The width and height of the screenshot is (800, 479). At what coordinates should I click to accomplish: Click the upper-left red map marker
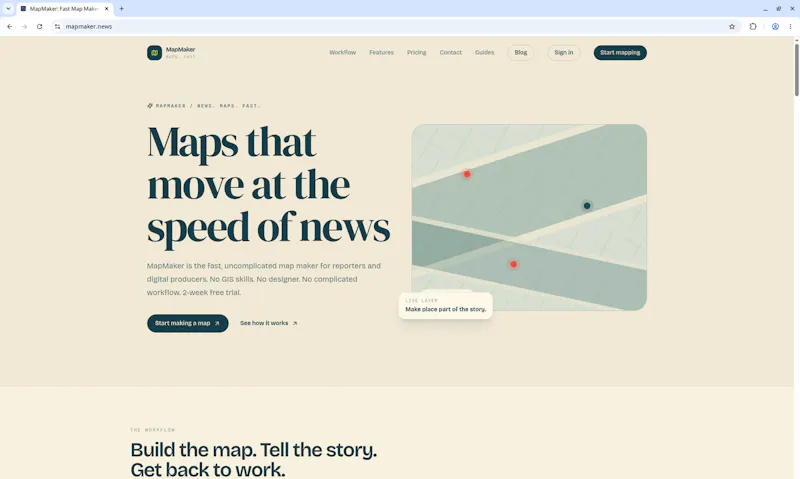point(467,174)
